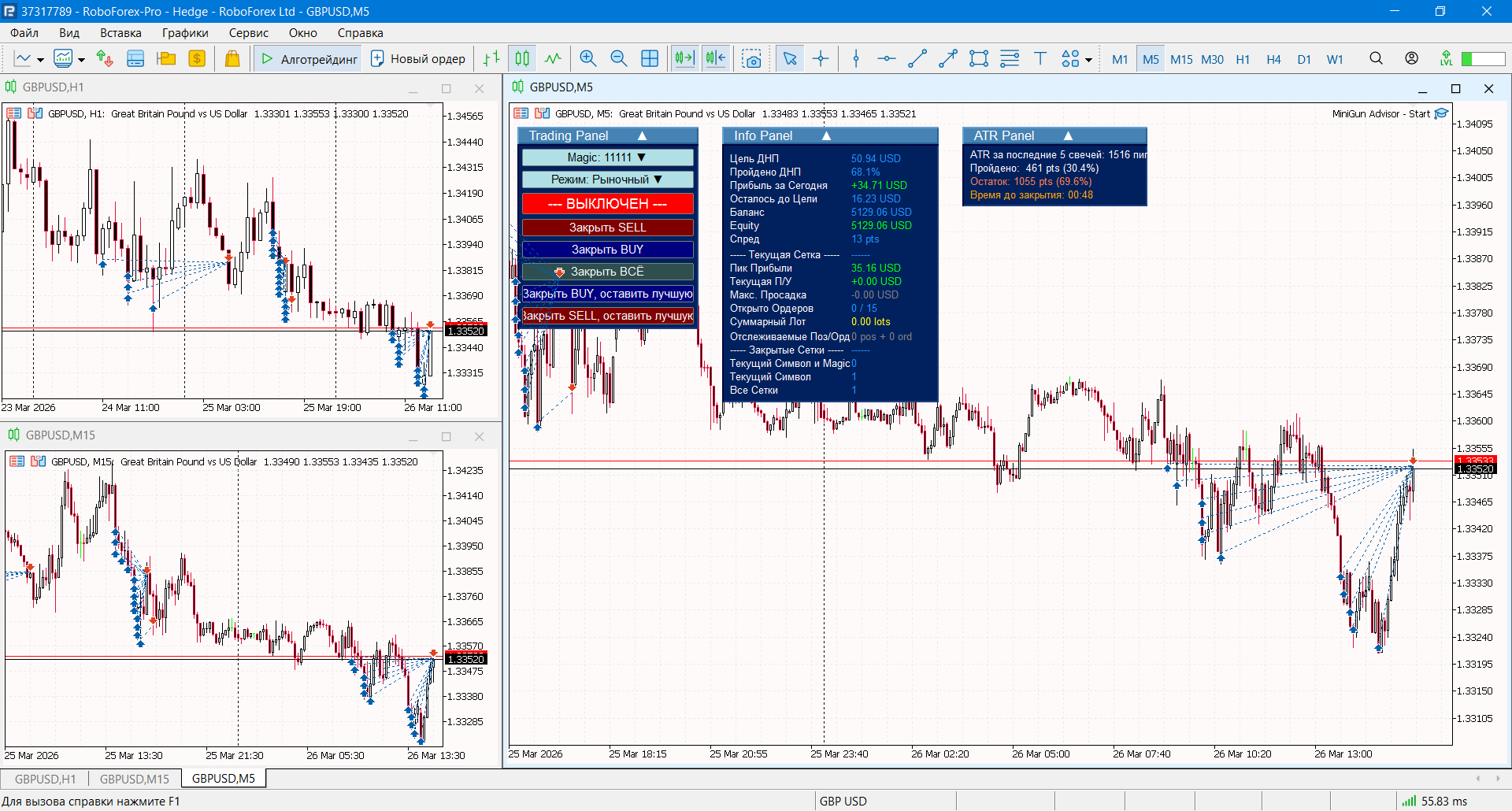Select the arrowed line tool
The image size is (1512, 811).
[x=948, y=59]
